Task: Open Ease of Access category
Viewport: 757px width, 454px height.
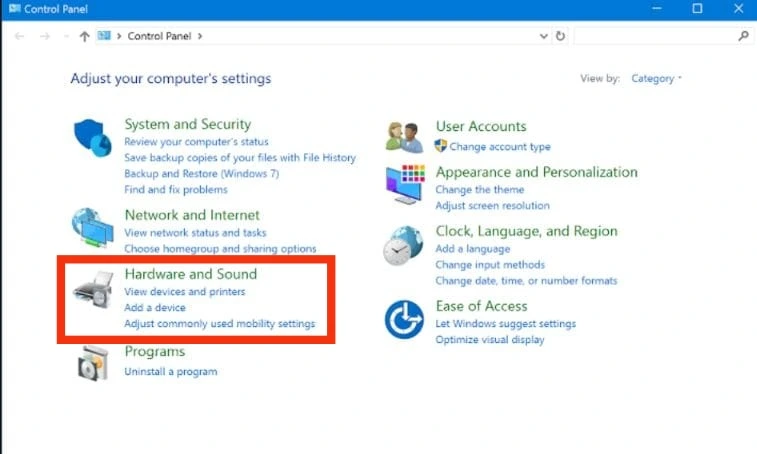Action: click(x=481, y=306)
